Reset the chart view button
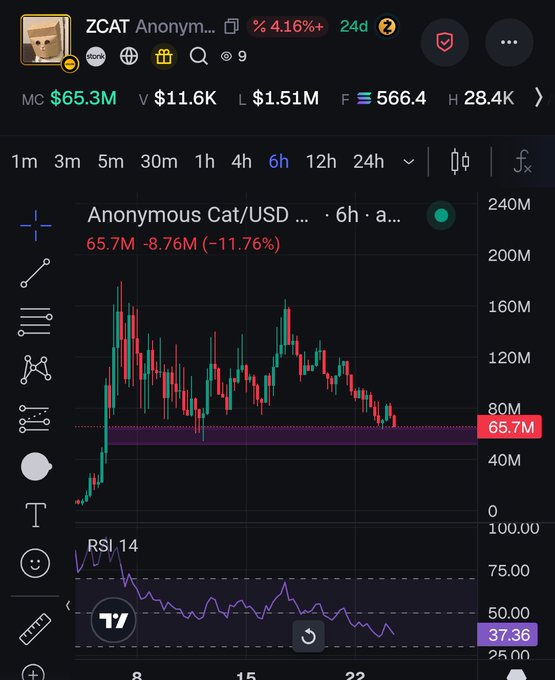555x680 pixels. 308,636
